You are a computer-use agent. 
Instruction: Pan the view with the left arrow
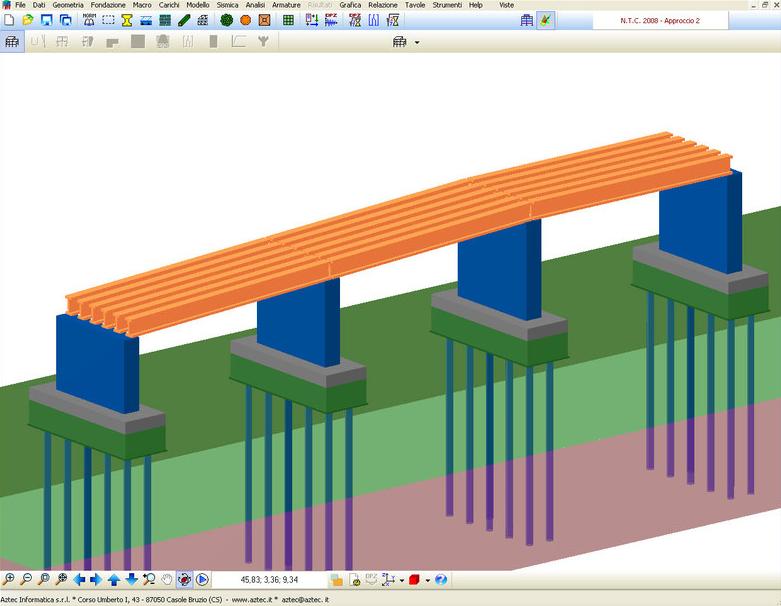coord(80,579)
